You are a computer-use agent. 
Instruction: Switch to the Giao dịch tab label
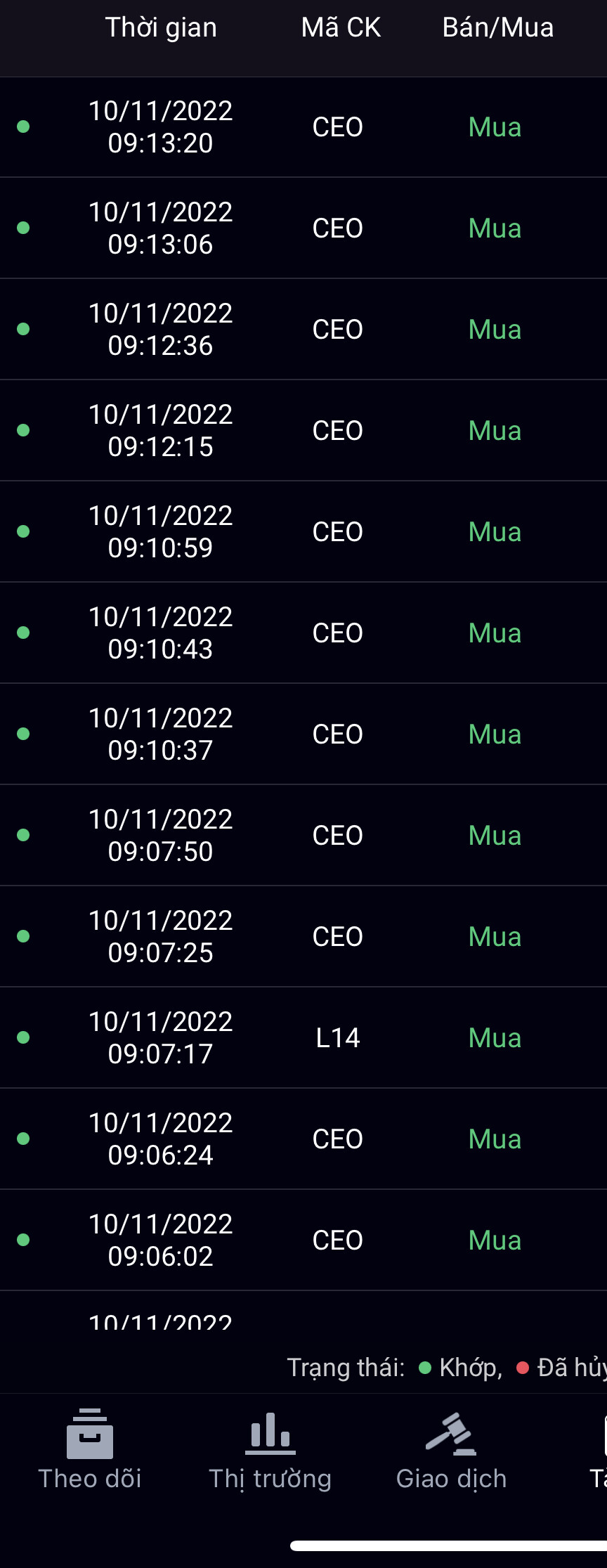[x=451, y=1479]
